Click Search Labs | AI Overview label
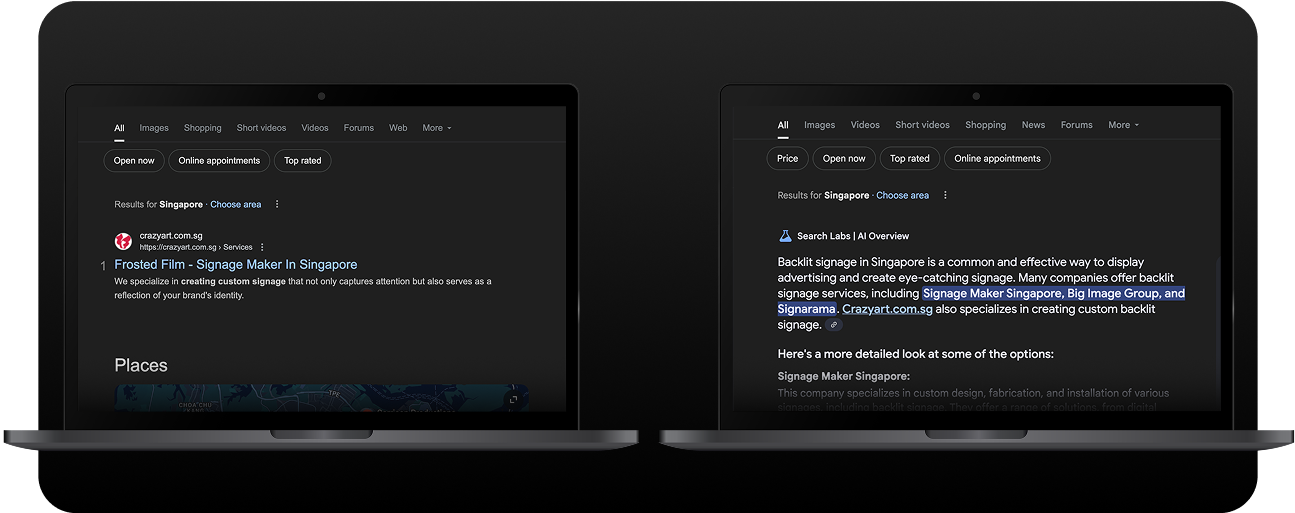1295x513 pixels. (853, 236)
